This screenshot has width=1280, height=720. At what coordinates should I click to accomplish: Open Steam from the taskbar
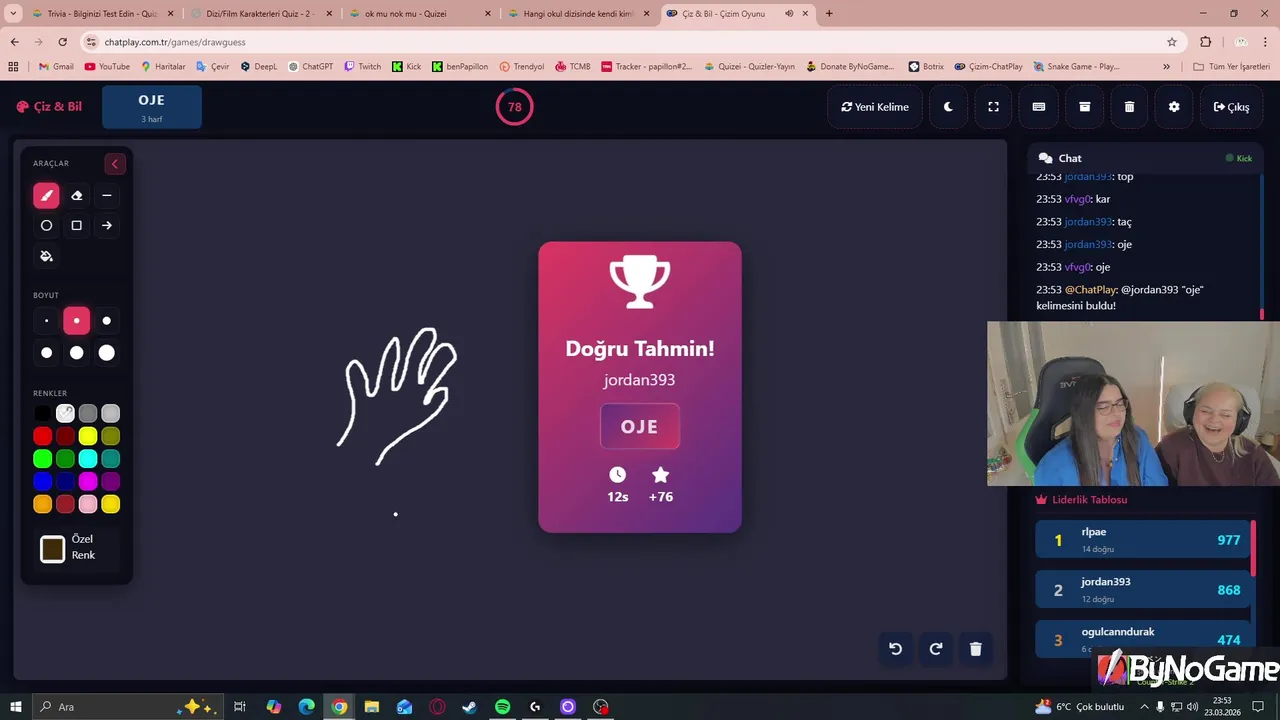pyautogui.click(x=469, y=707)
